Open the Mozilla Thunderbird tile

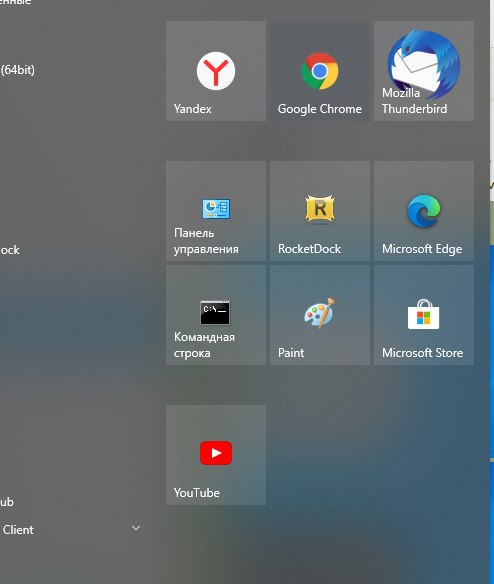(424, 71)
